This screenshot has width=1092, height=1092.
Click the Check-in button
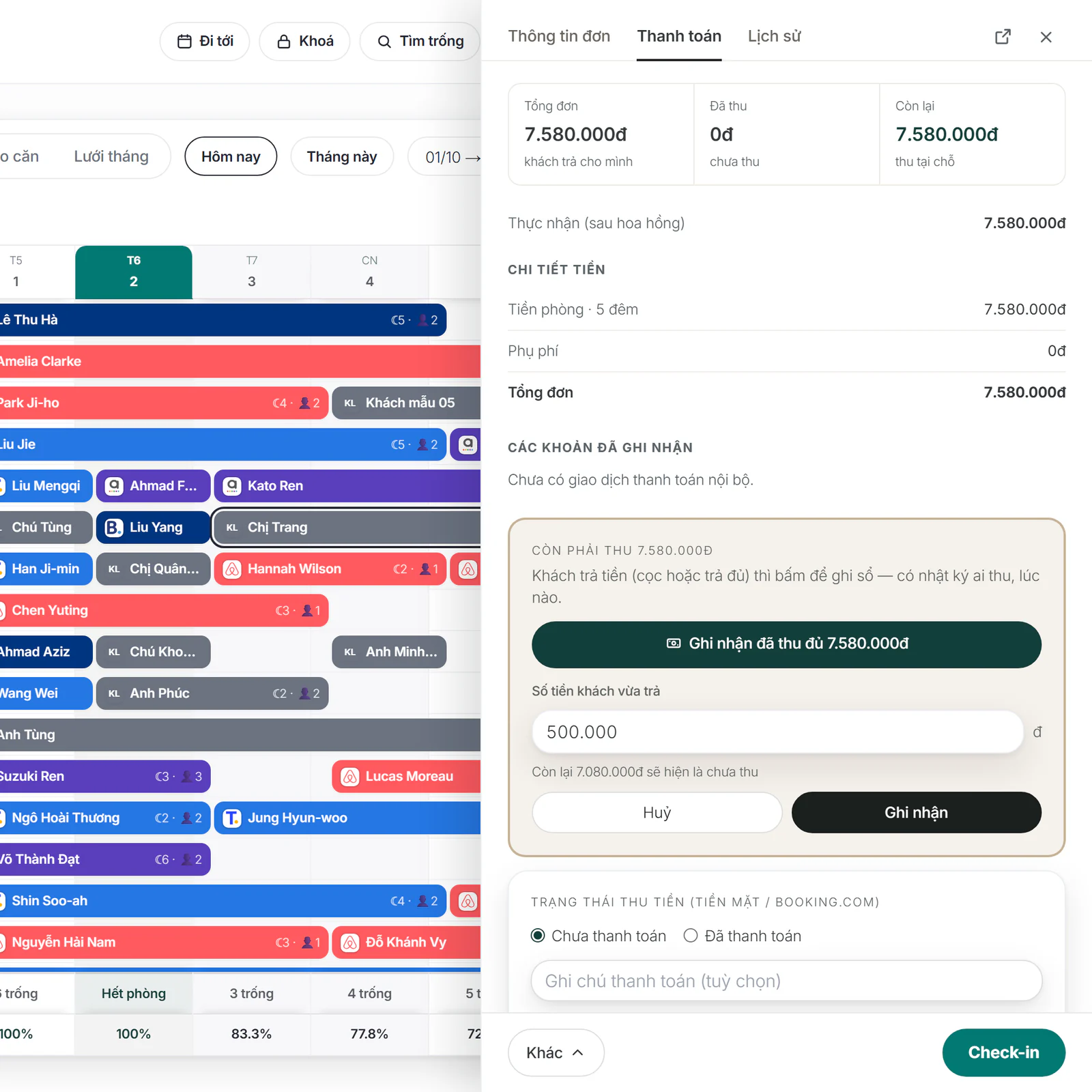[x=1003, y=1052]
